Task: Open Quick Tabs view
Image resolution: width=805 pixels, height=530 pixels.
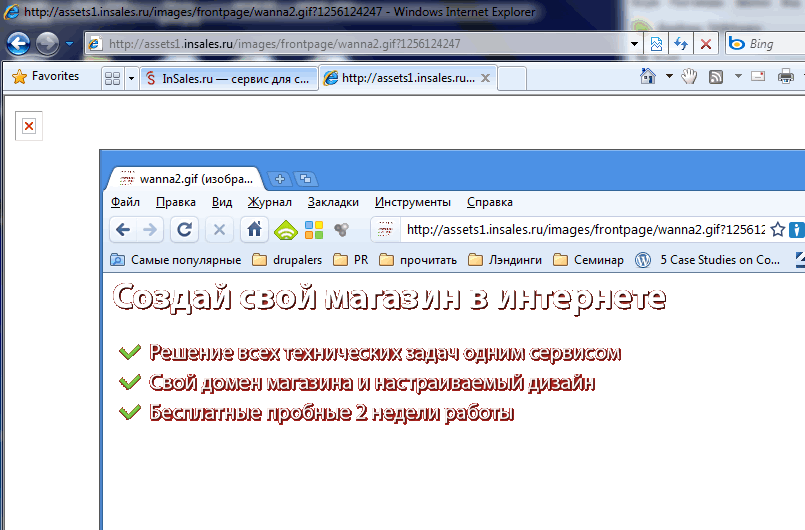Action: [x=112, y=78]
